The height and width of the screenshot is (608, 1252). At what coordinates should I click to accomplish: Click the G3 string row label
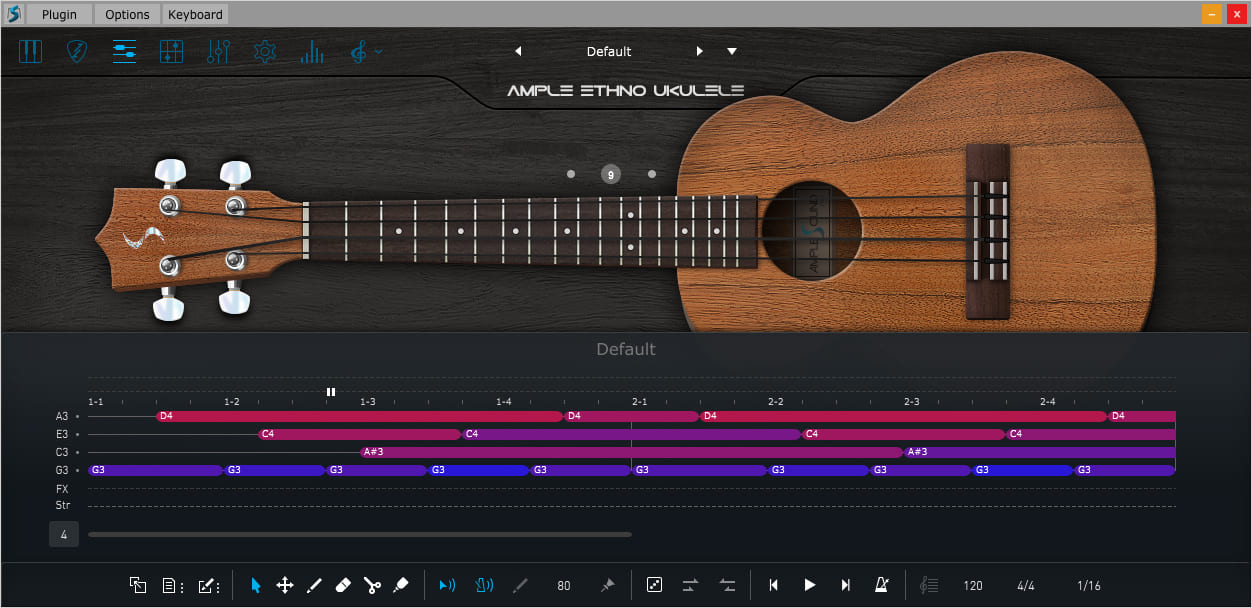[62, 470]
